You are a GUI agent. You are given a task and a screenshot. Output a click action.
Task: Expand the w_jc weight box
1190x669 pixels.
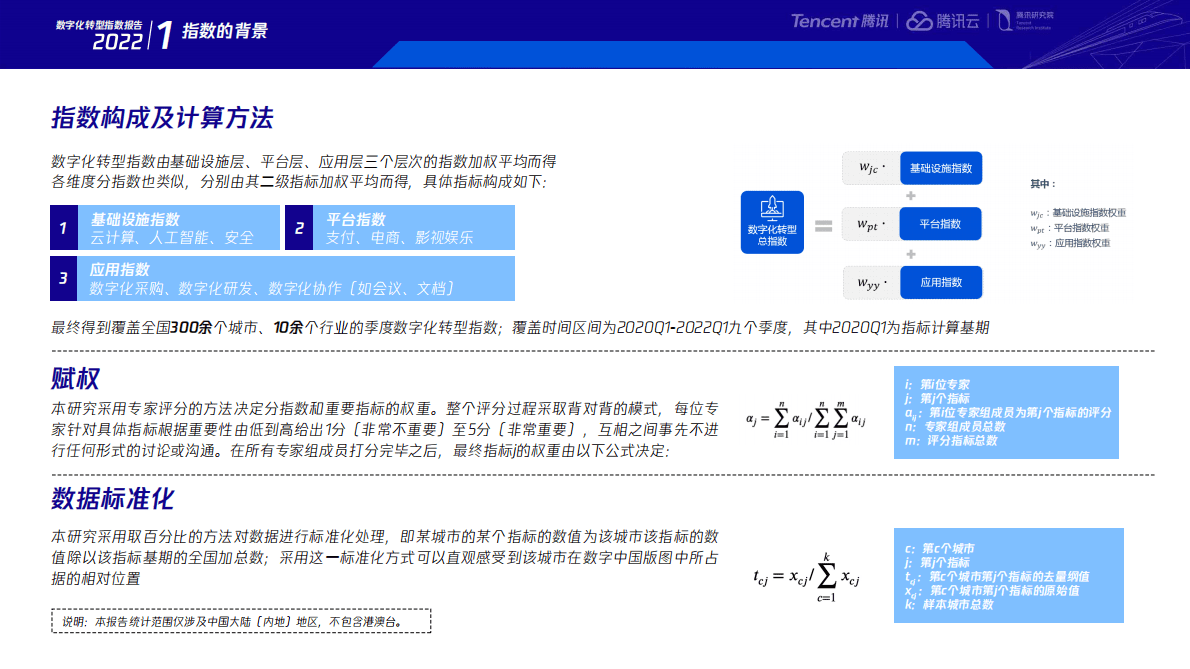pos(869,168)
